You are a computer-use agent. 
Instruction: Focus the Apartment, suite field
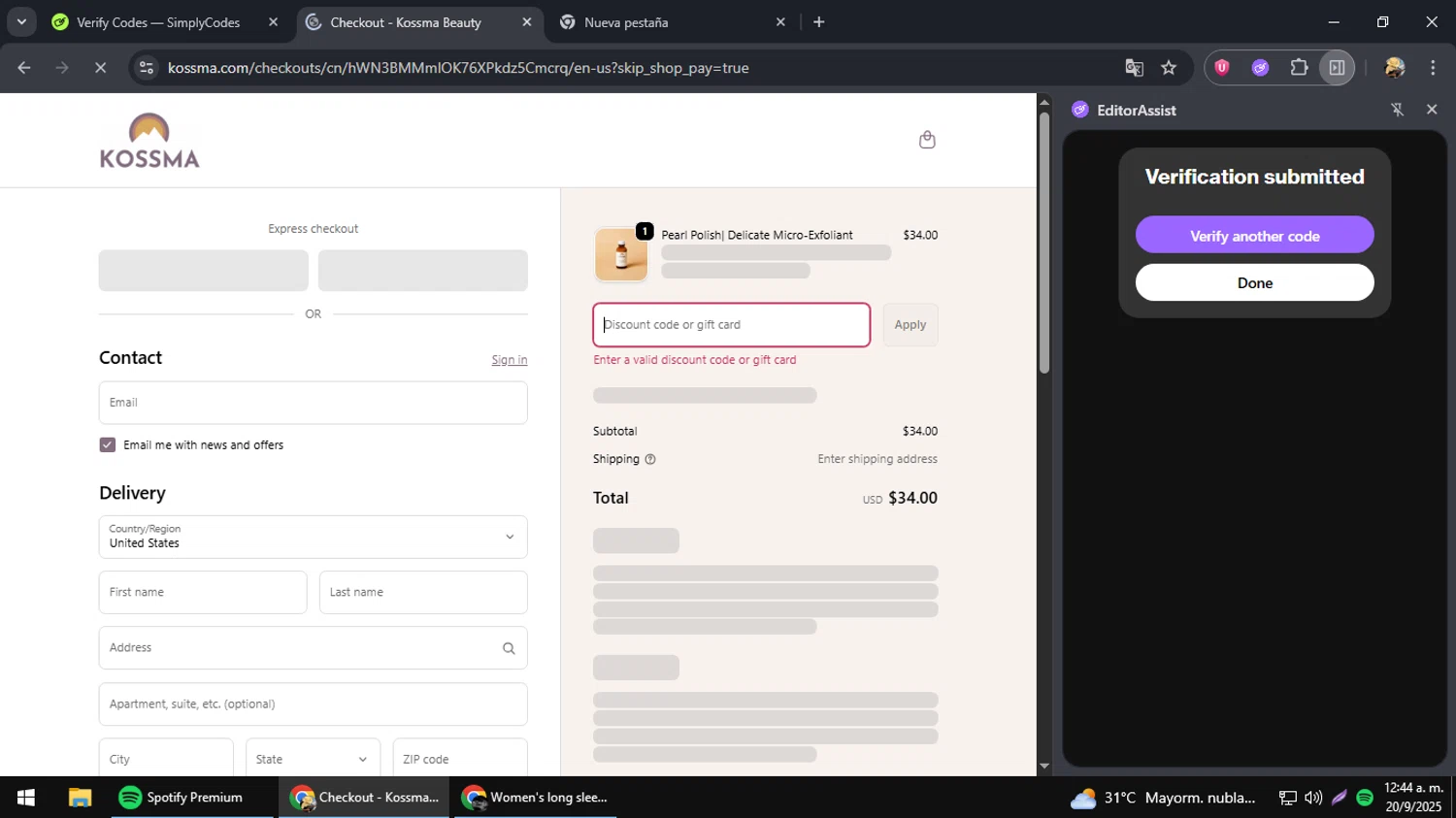[313, 704]
